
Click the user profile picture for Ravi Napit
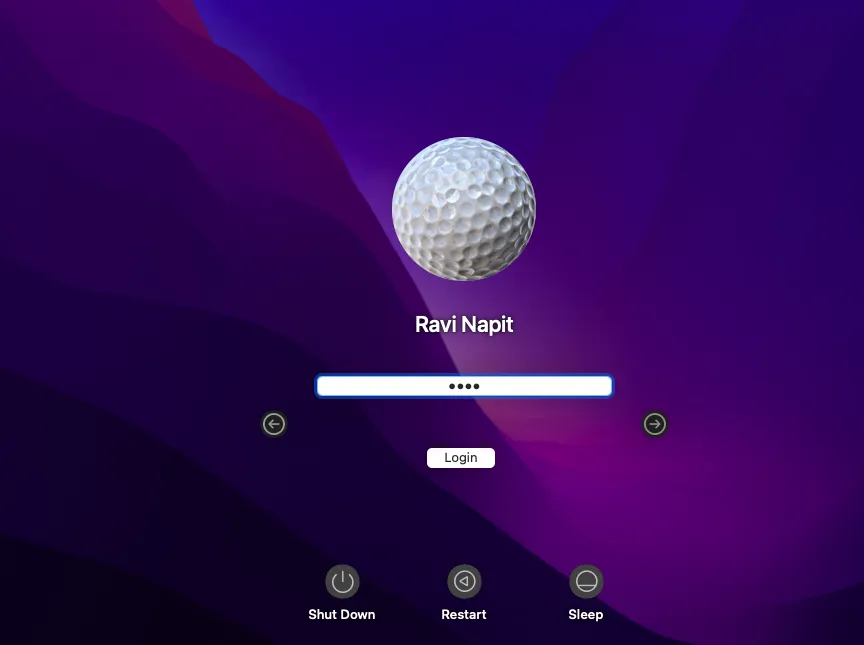[463, 207]
